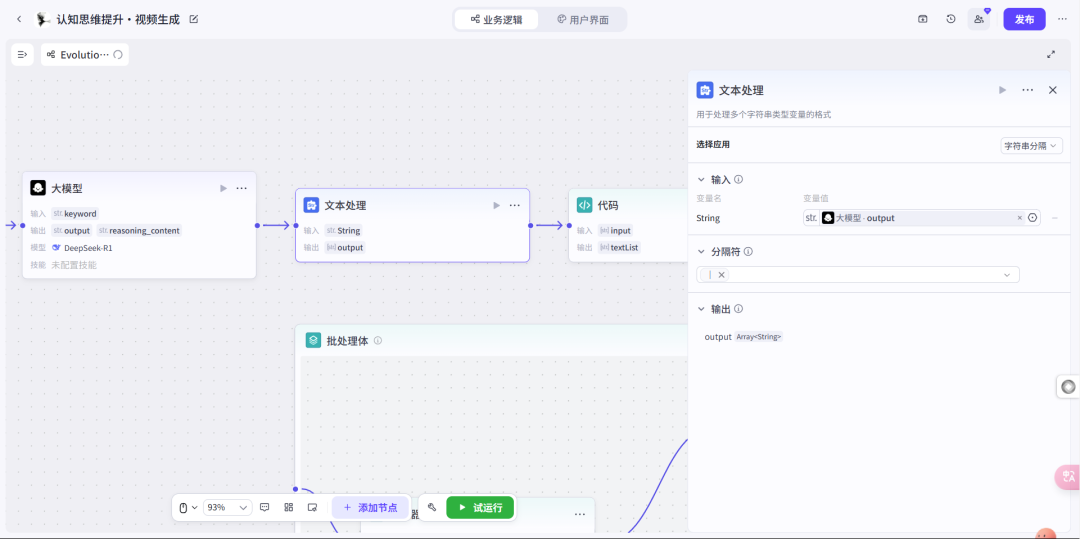The width and height of the screenshot is (1080, 539).
Task: Remove the String input row
Action: pos(1055,218)
